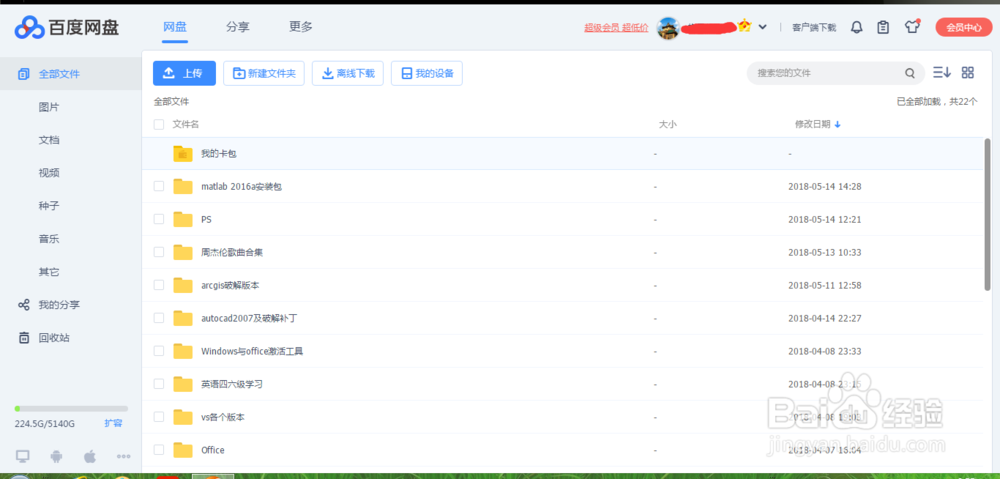Open the notifications bell icon
Image resolution: width=1000 pixels, height=479 pixels.
pos(857,27)
